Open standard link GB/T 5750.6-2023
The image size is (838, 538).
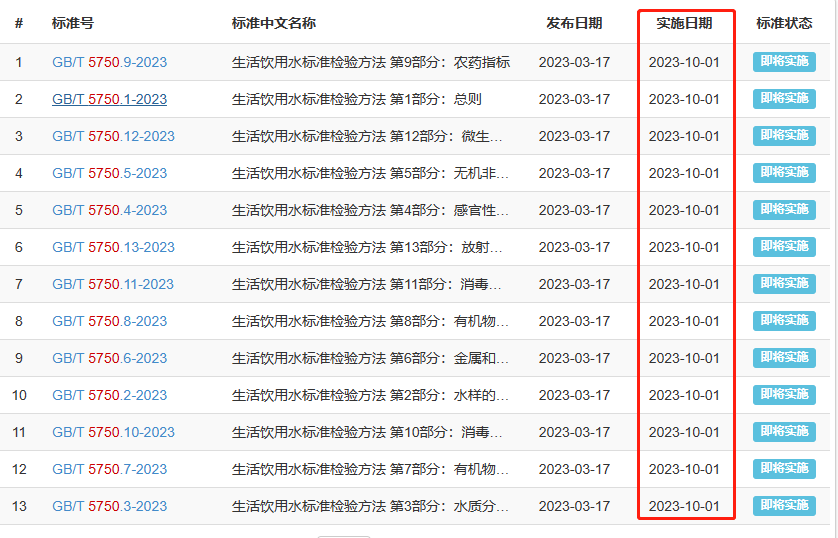coord(110,358)
